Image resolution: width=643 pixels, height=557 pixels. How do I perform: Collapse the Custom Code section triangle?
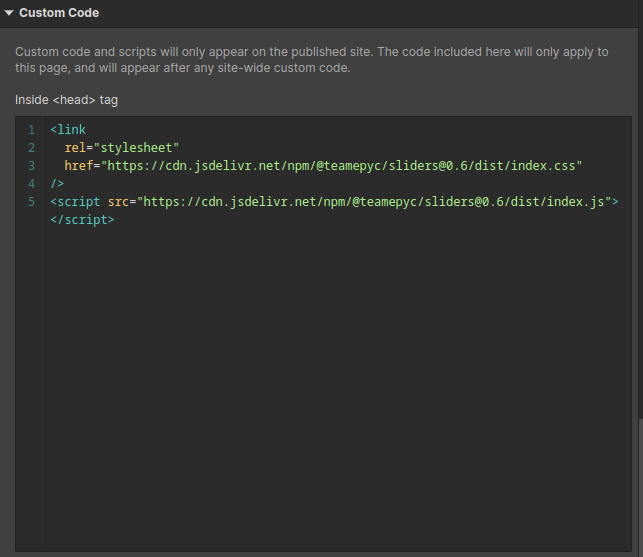pos(9,13)
